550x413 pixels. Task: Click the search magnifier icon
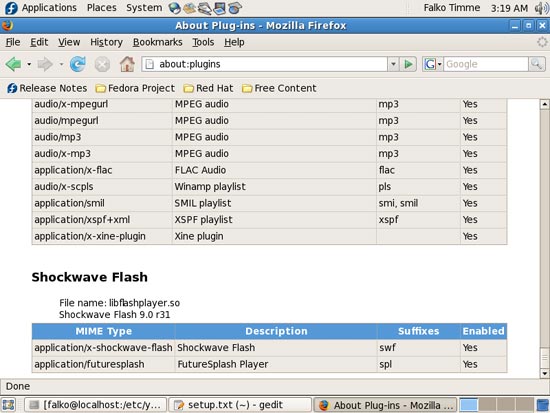tap(537, 64)
